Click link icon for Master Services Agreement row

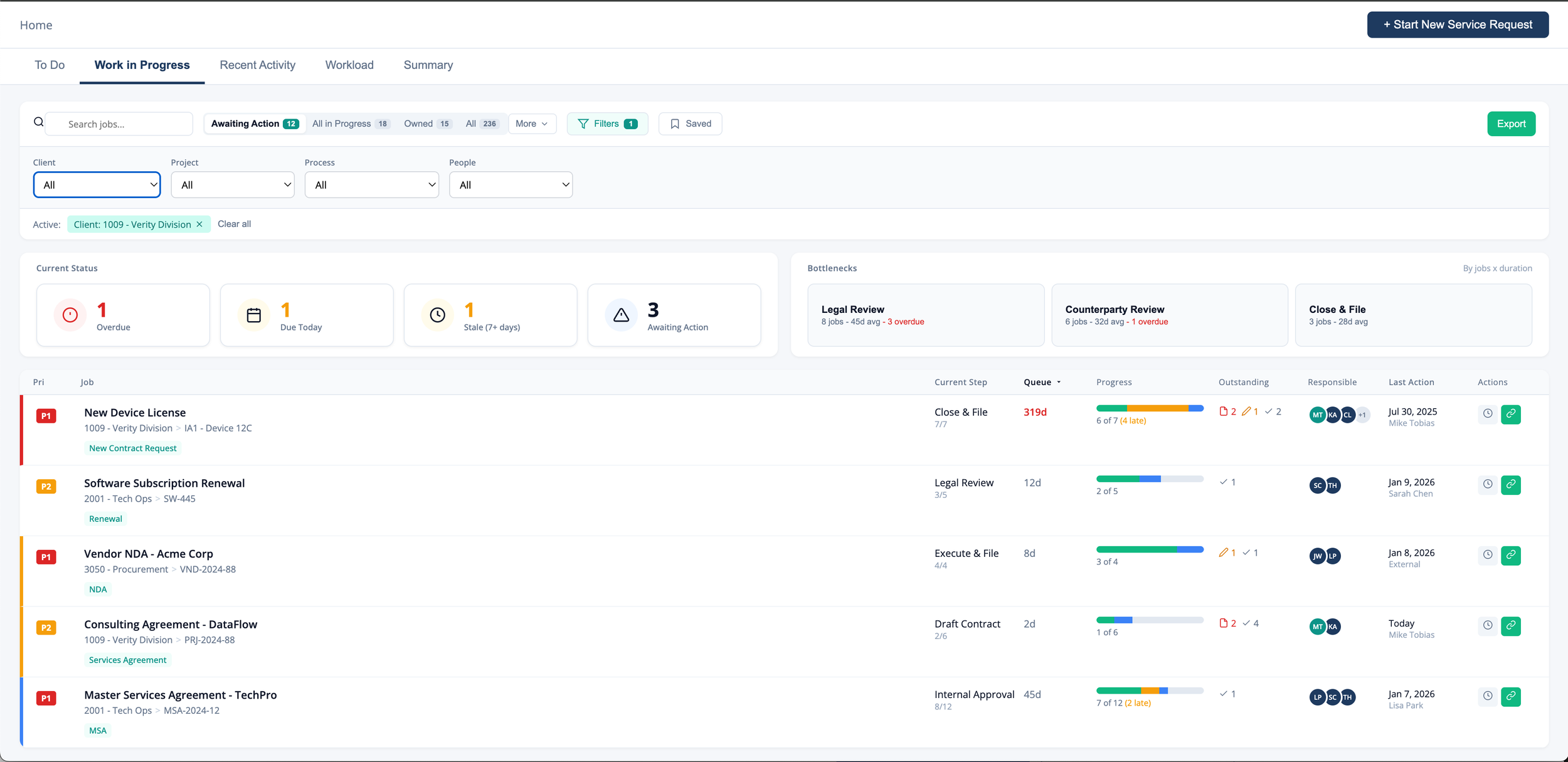point(1510,696)
